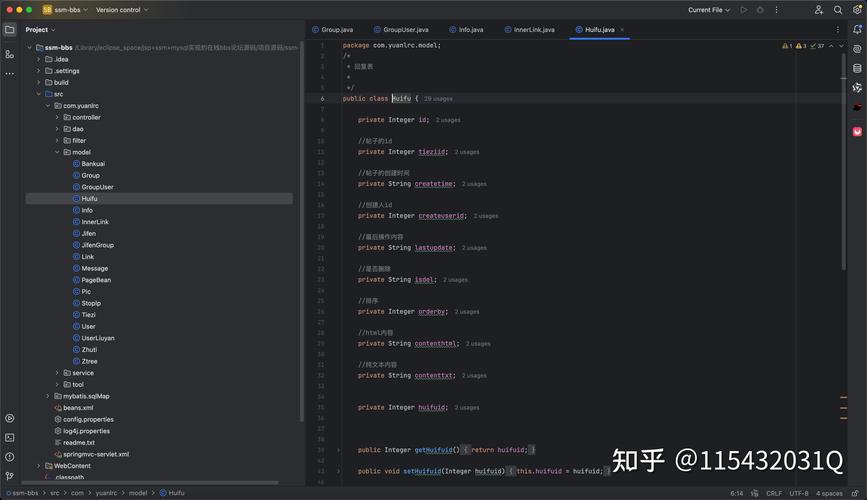867x500 pixels.
Task: Switch to the InnerLink.java tab
Action: 534,30
